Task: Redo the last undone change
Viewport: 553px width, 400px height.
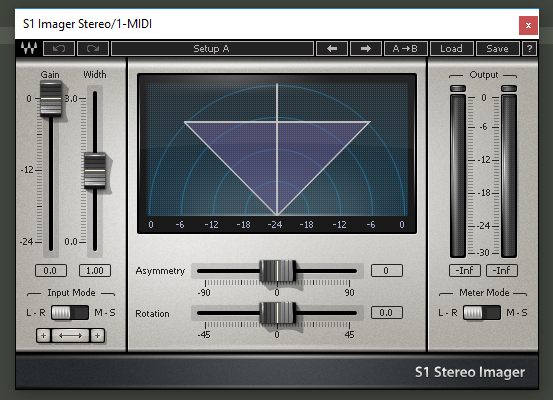Action: pos(93,48)
